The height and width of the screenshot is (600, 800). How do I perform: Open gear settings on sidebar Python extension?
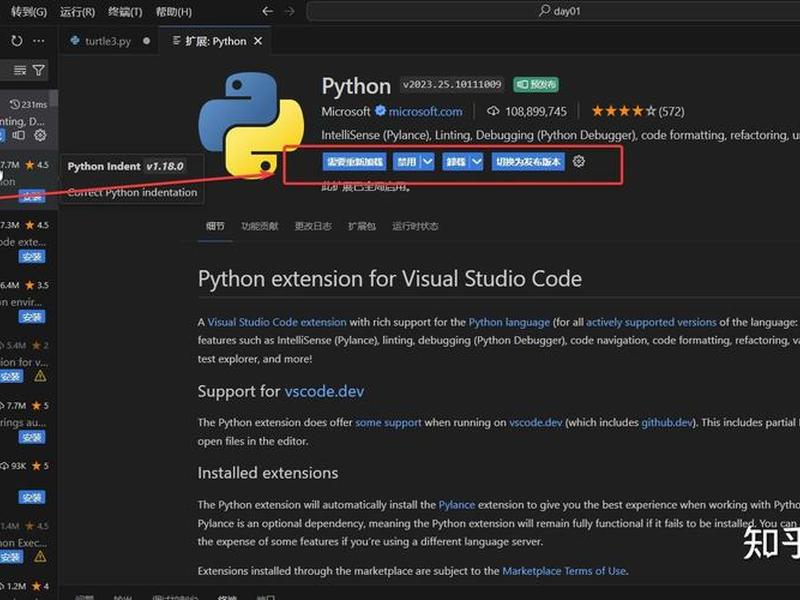click(x=40, y=135)
